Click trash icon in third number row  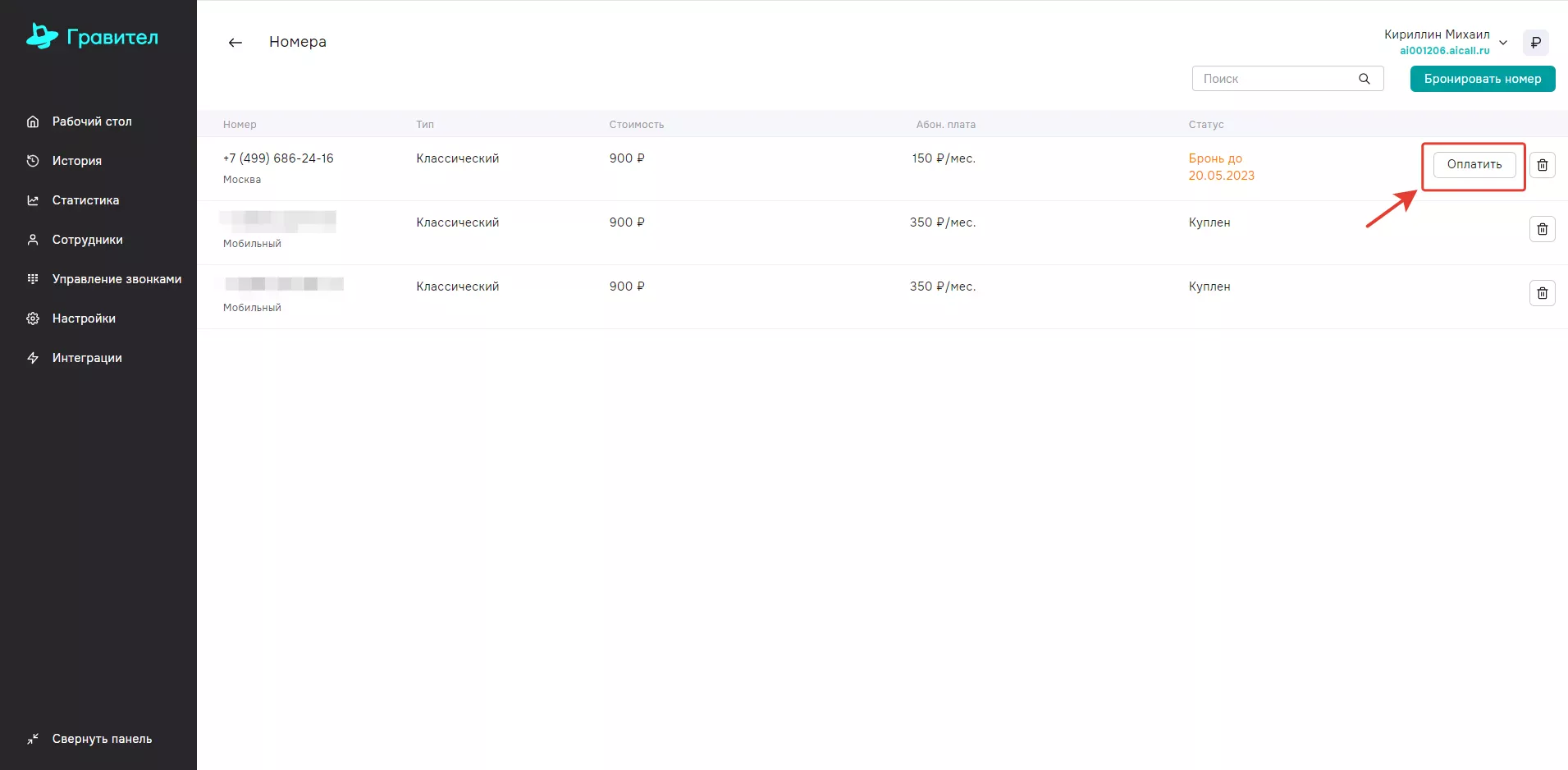tap(1542, 293)
